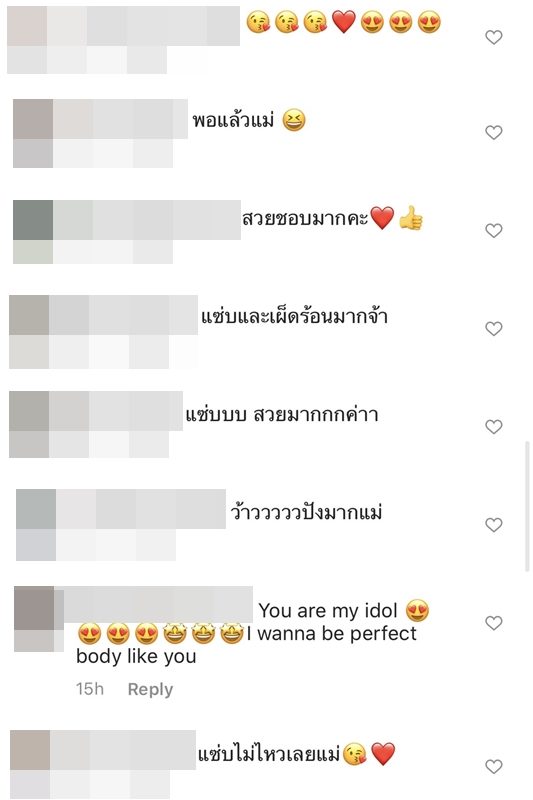This screenshot has height=800, width=533.
Task: Click the blurred username of the top emoji comment
Action: pos(143,26)
